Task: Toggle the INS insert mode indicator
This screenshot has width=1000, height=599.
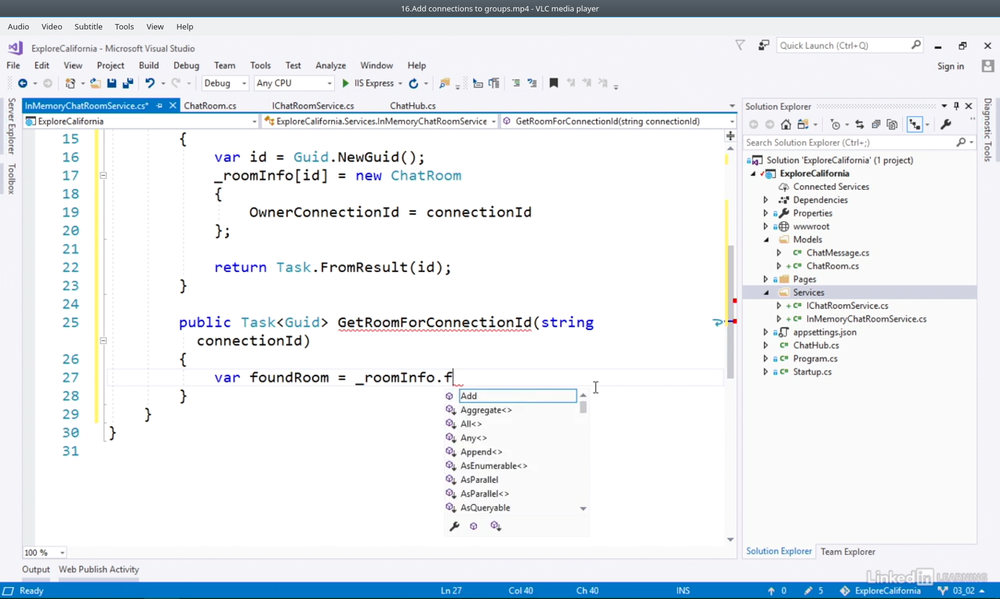Action: (682, 591)
